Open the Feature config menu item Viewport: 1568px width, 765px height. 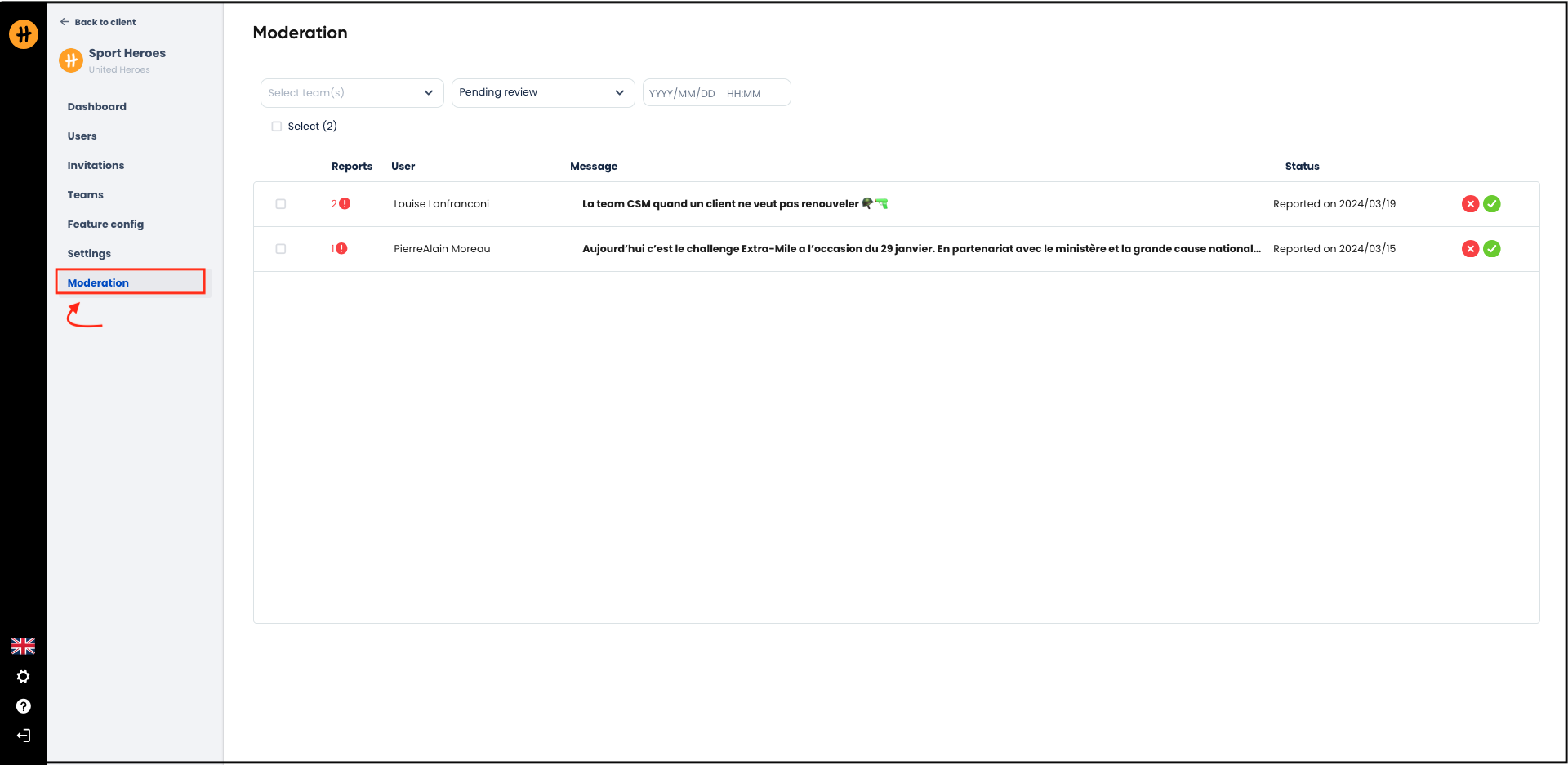click(105, 225)
